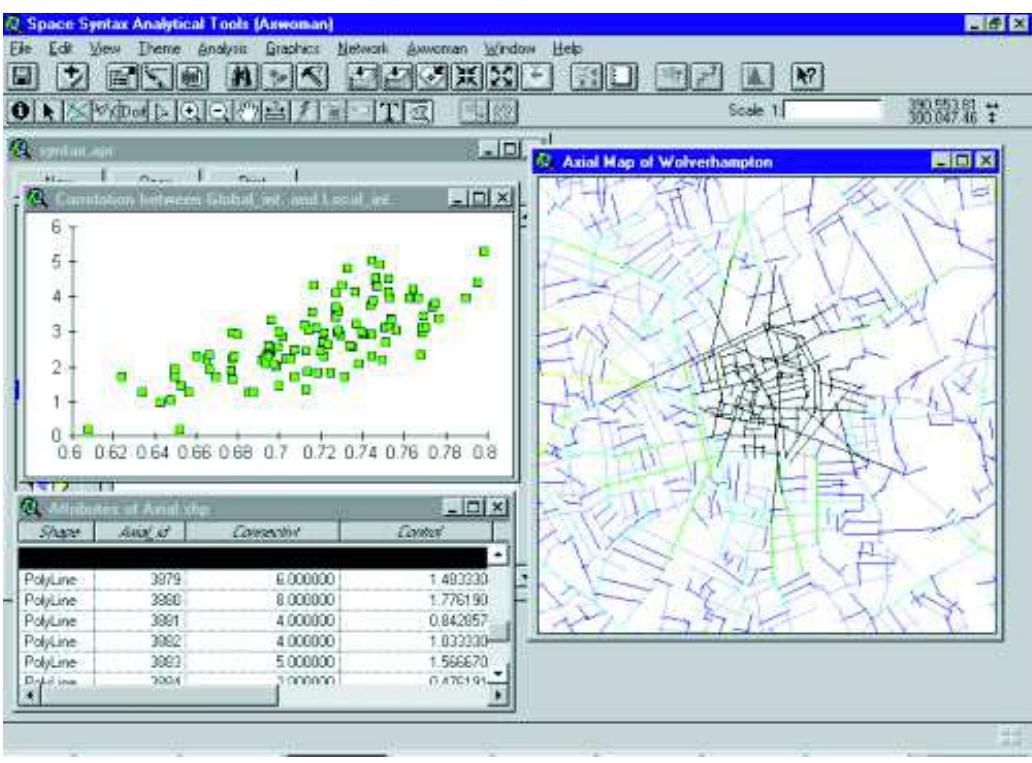Image resolution: width=1032 pixels, height=763 pixels.
Task: Click PolyLine cell in row 3982
Action: (57, 641)
